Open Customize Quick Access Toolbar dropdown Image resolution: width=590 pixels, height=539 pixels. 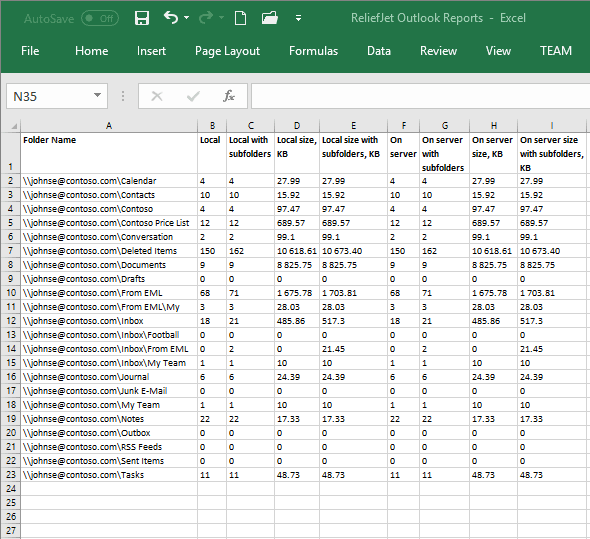[298, 18]
